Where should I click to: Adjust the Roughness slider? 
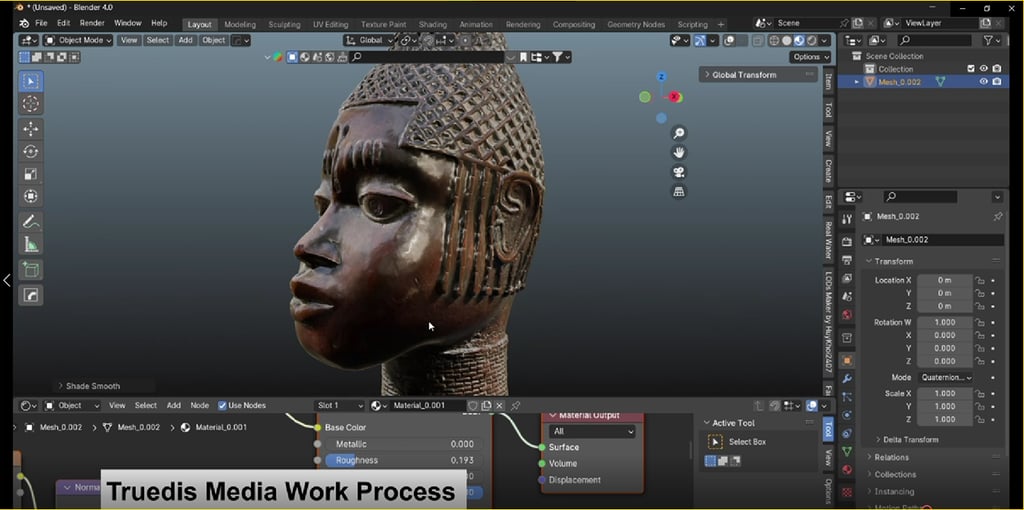point(404,460)
